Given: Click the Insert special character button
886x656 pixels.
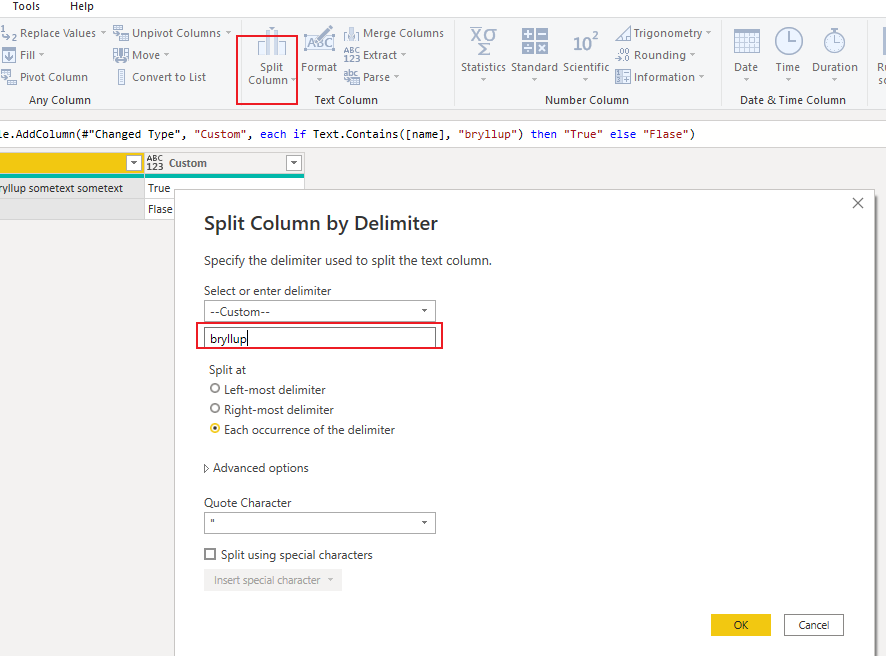Looking at the screenshot, I should click(x=273, y=580).
